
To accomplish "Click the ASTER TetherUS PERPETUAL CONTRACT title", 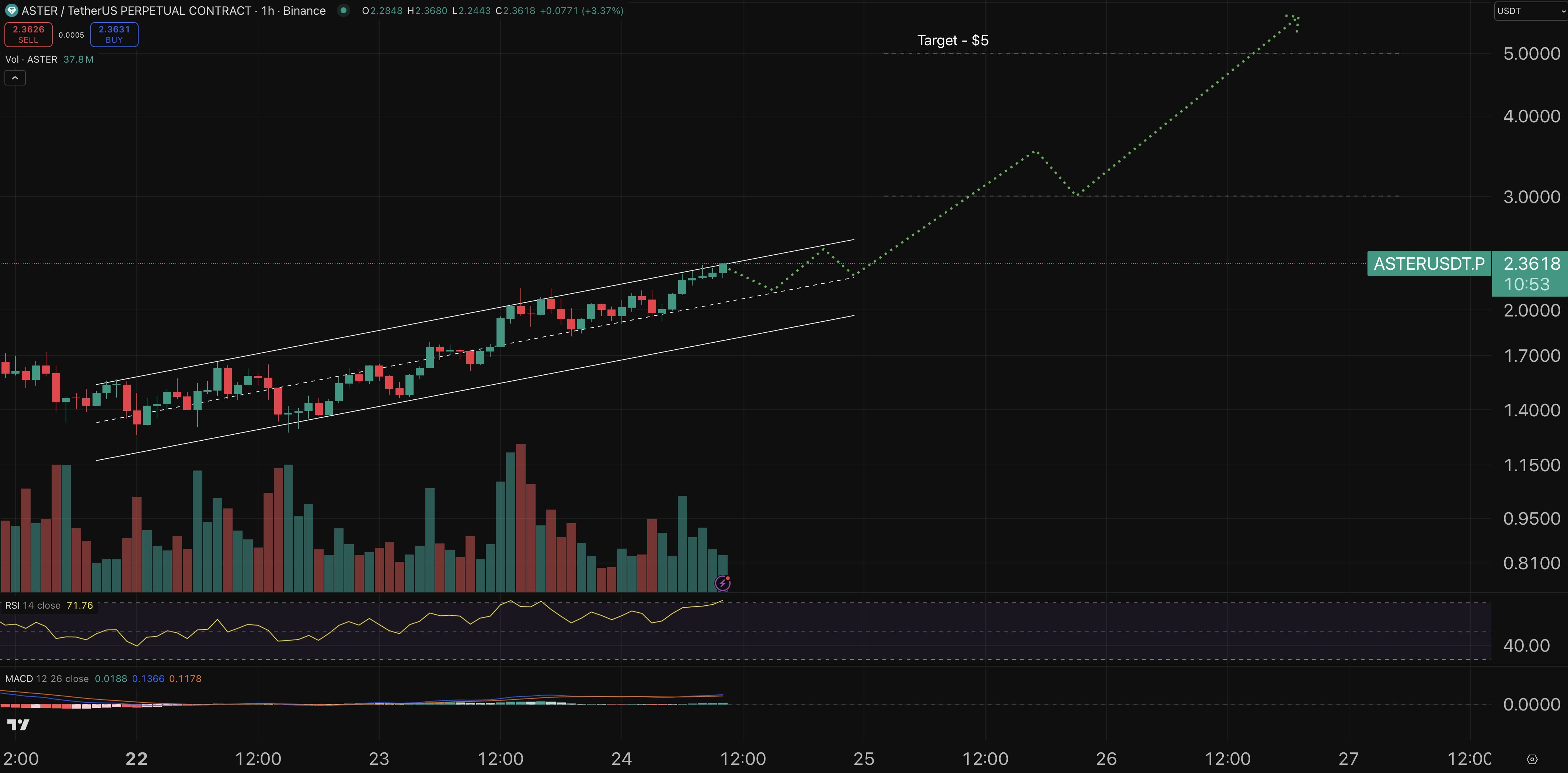I will pos(136,10).
